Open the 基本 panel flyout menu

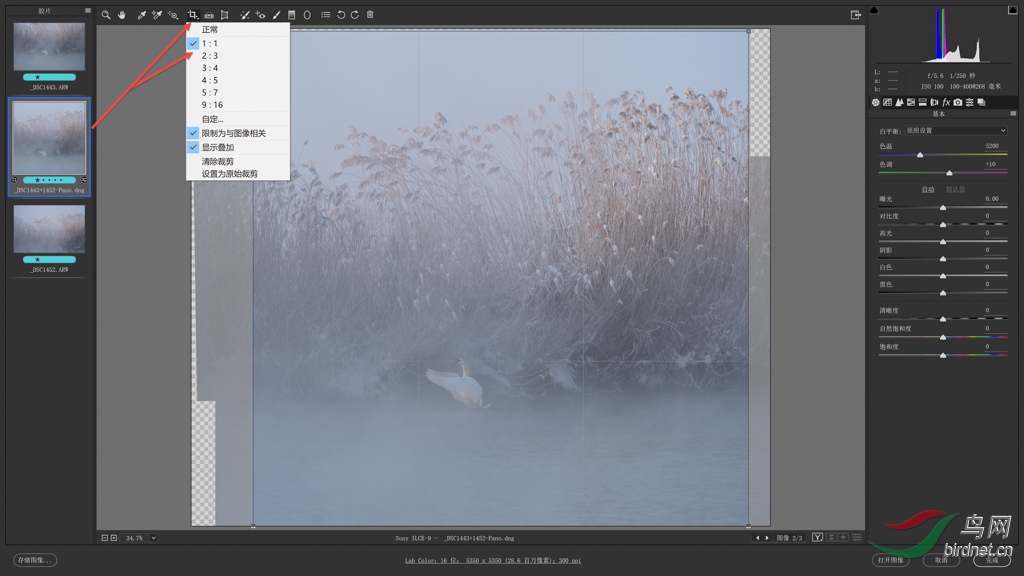(1014, 114)
